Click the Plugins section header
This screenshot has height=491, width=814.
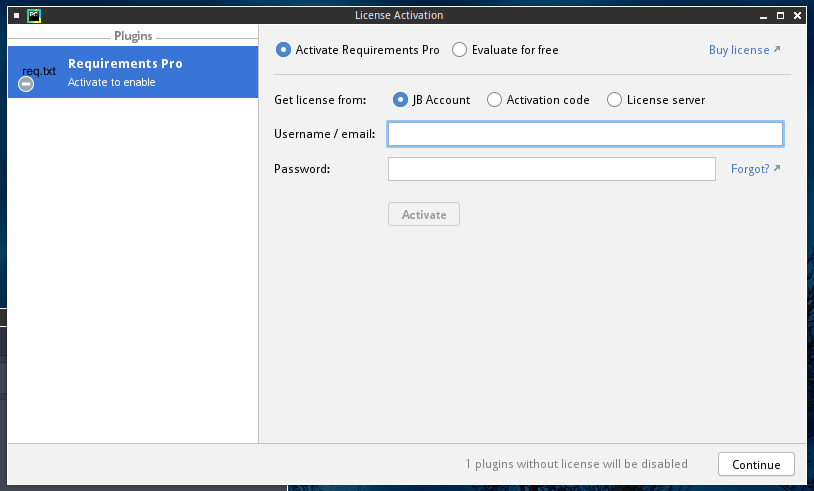133,36
